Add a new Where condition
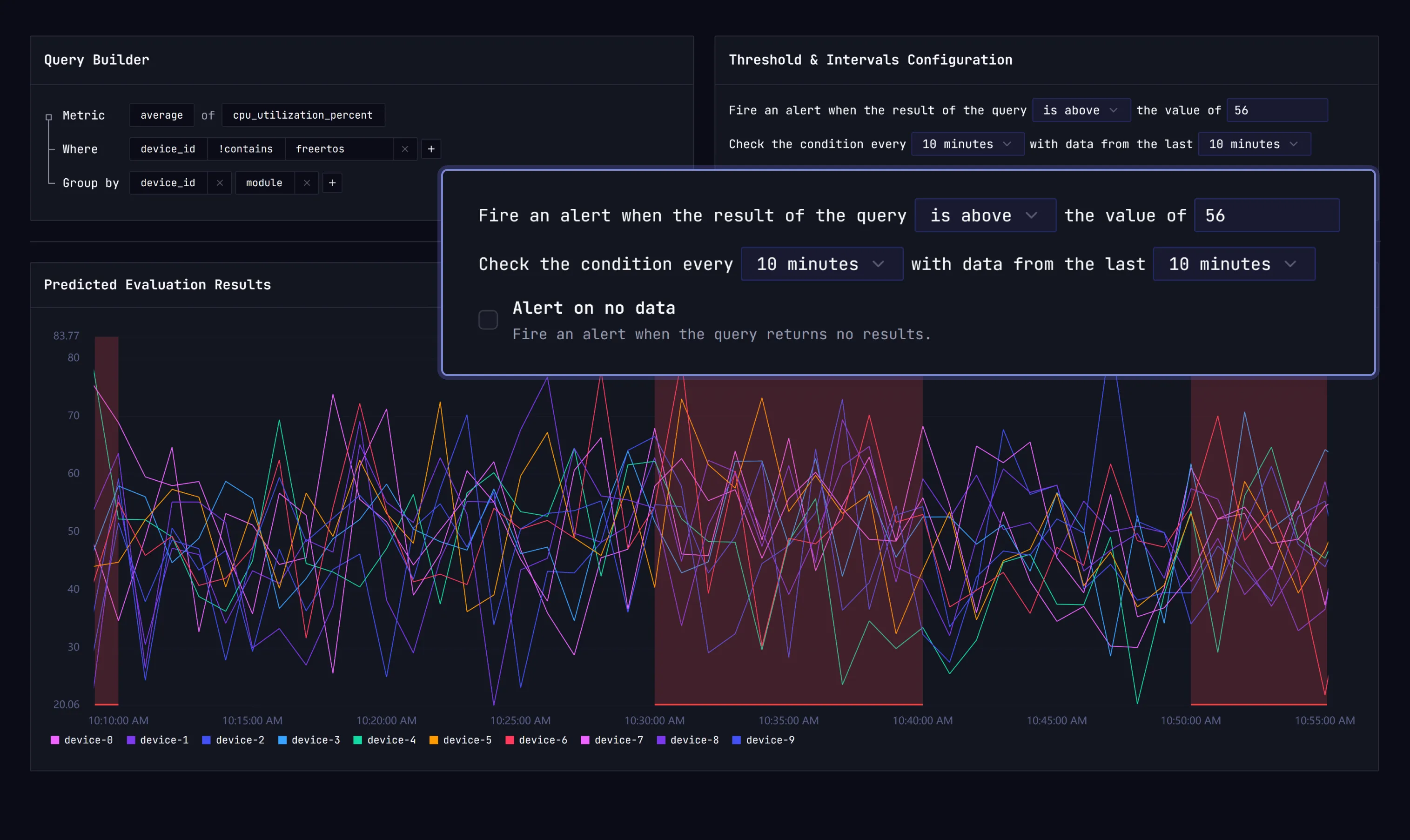1410x840 pixels. [431, 149]
